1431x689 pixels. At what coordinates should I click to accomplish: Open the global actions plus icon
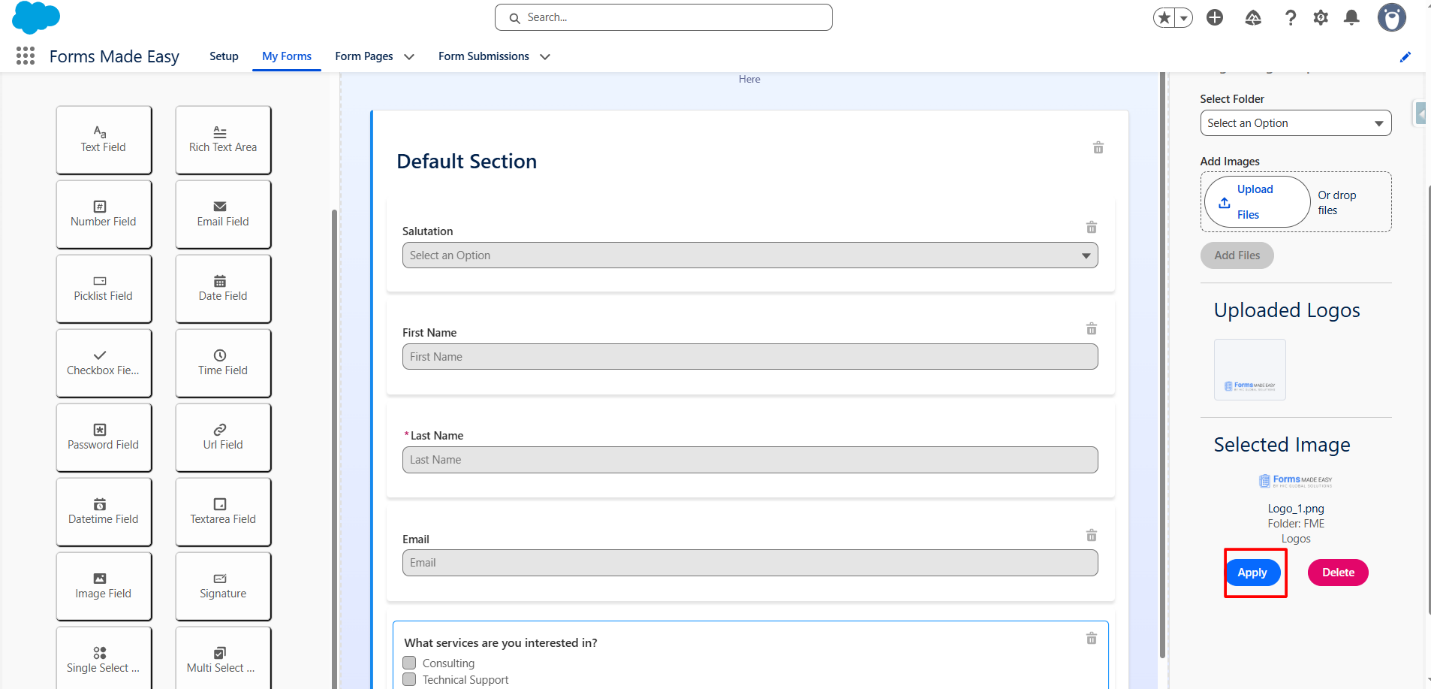(x=1215, y=17)
